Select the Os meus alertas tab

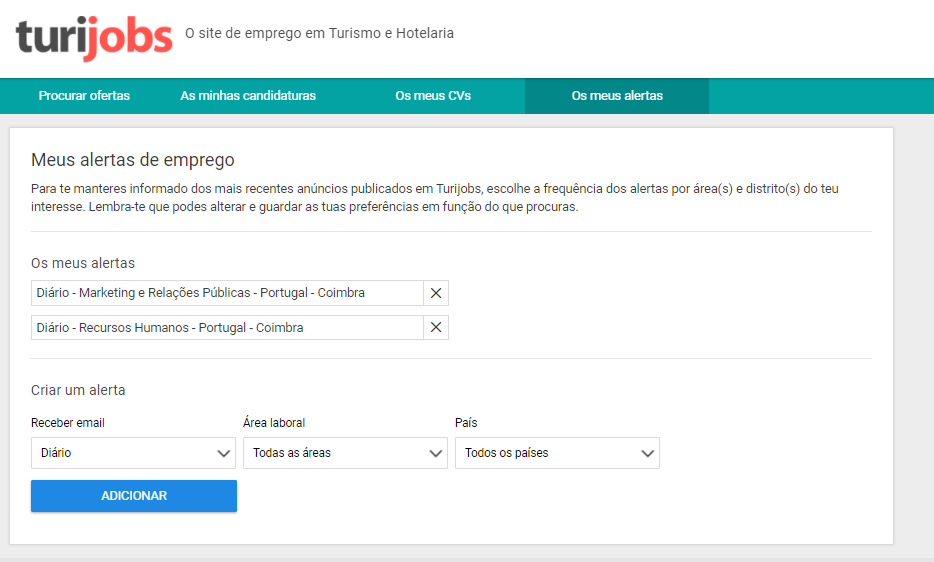click(617, 95)
